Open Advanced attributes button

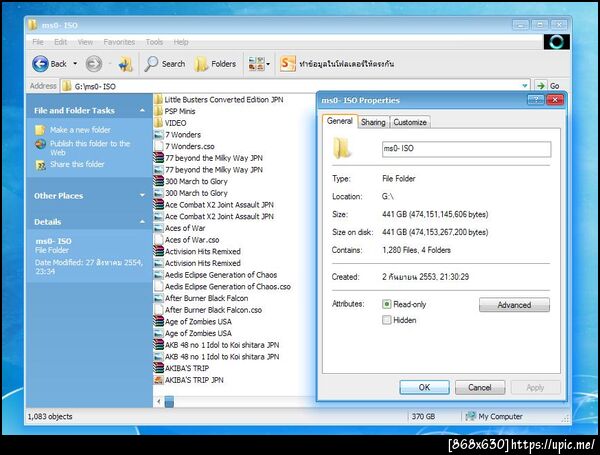pyautogui.click(x=514, y=305)
